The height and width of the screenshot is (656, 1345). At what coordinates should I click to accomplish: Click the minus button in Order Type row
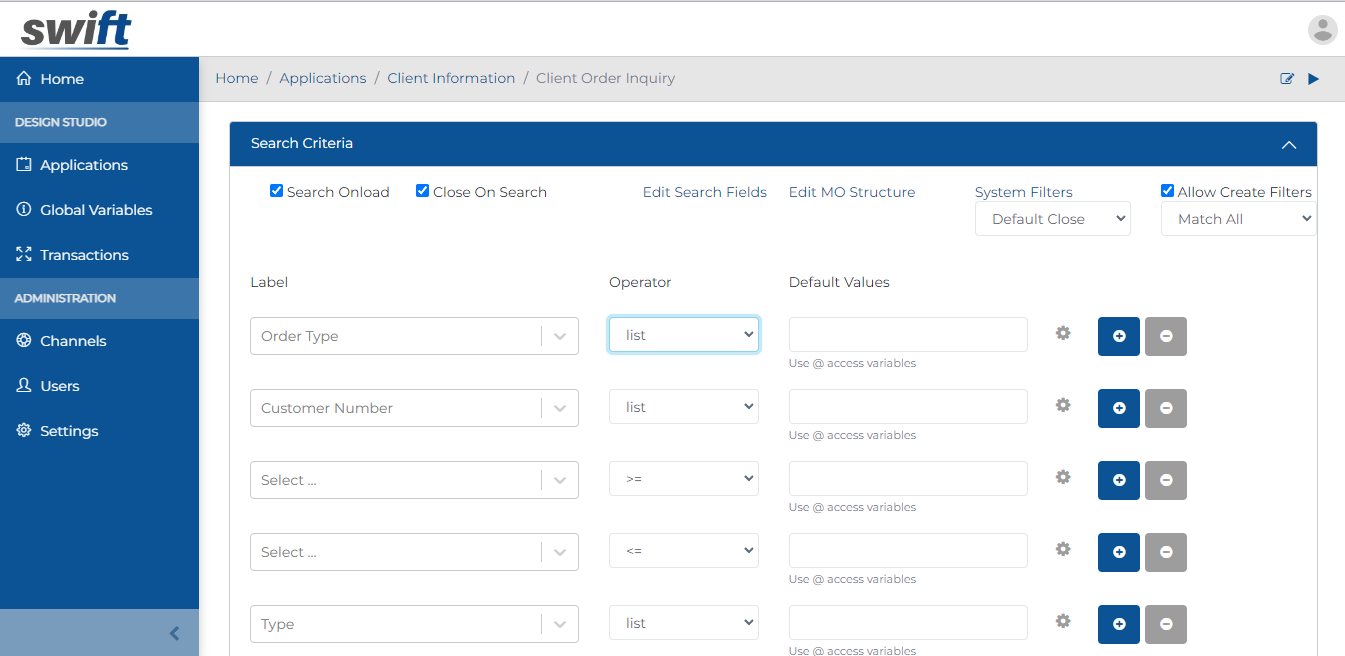coord(1165,336)
